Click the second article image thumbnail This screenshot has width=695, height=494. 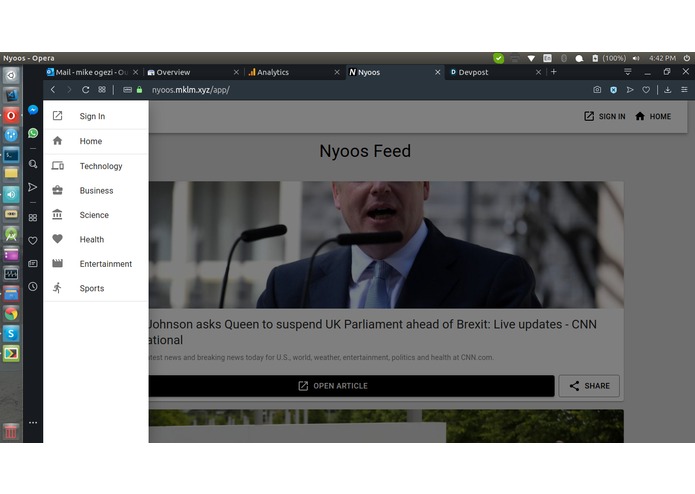click(386, 426)
